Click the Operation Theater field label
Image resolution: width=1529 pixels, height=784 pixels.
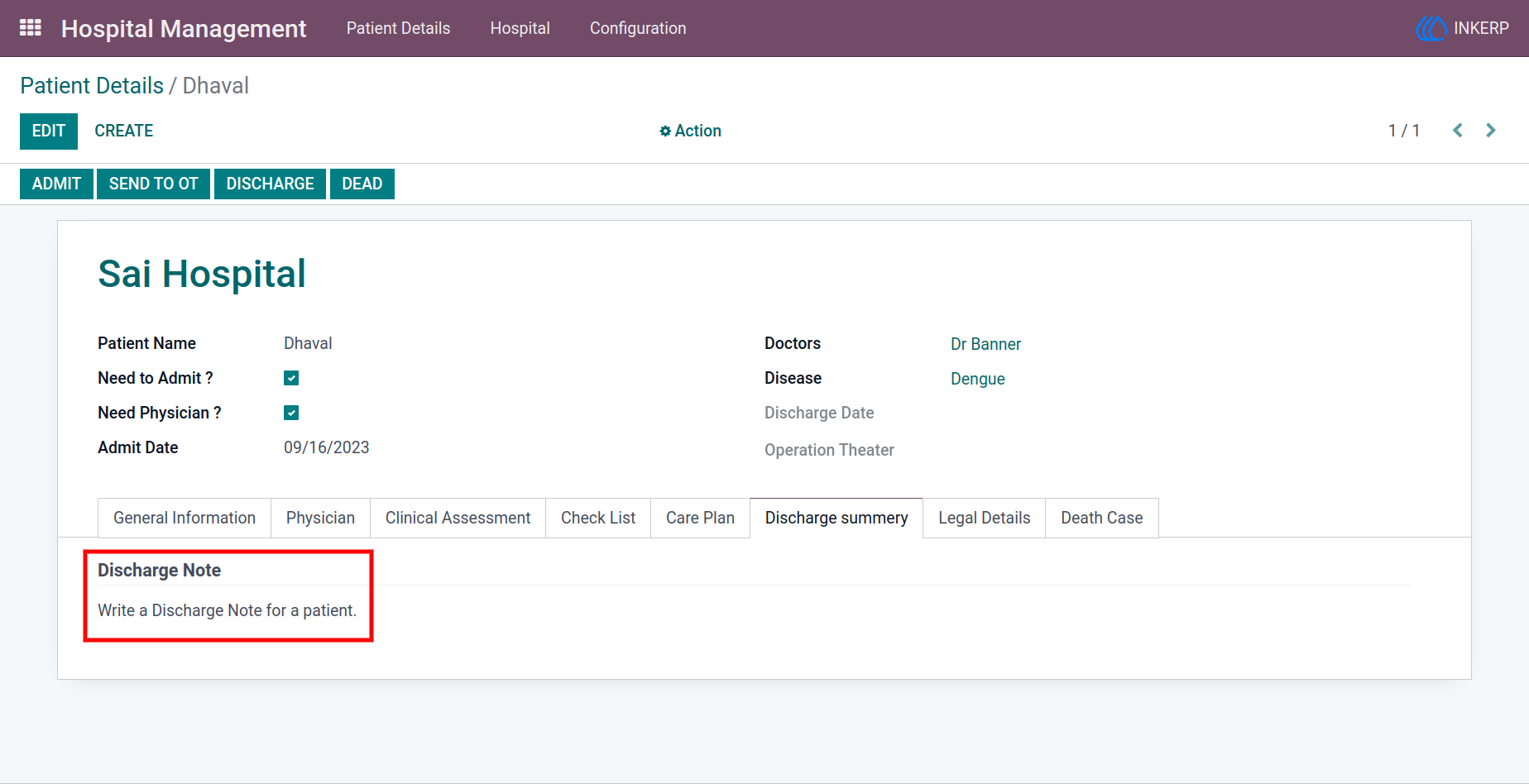829,450
